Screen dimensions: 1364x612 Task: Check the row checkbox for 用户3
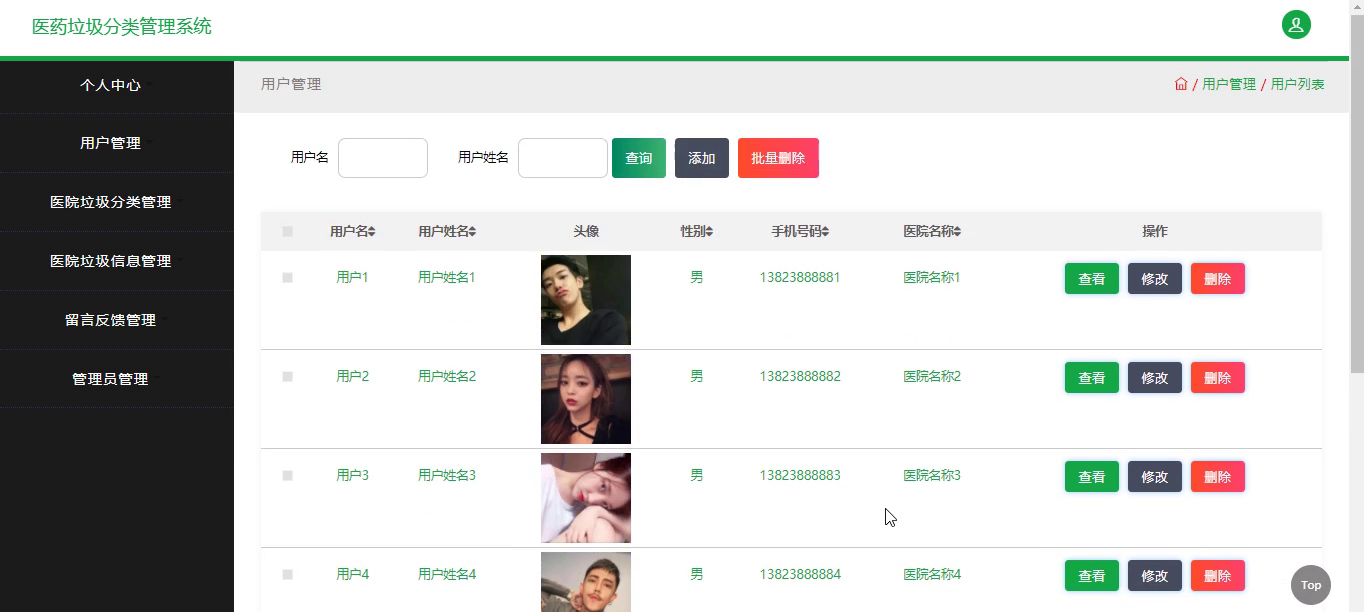[287, 475]
